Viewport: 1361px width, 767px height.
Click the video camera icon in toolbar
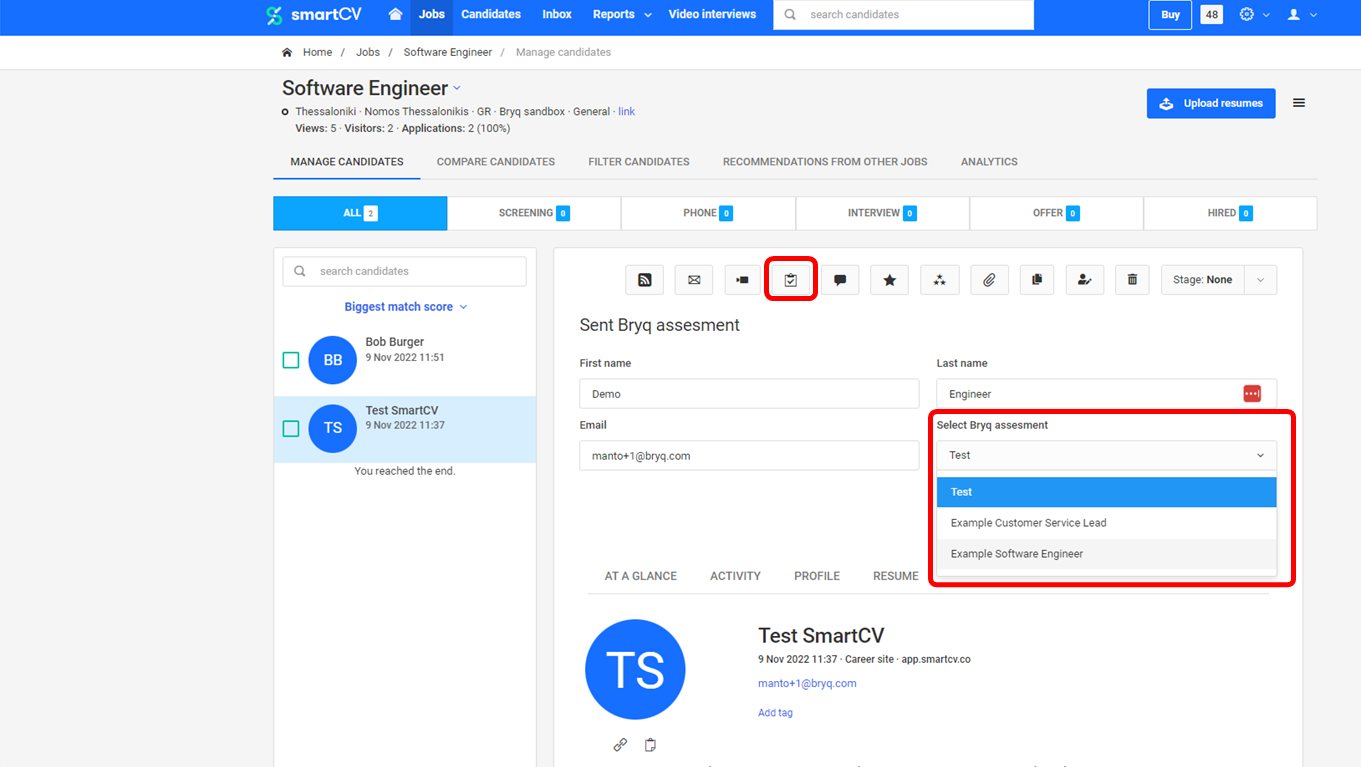point(742,280)
